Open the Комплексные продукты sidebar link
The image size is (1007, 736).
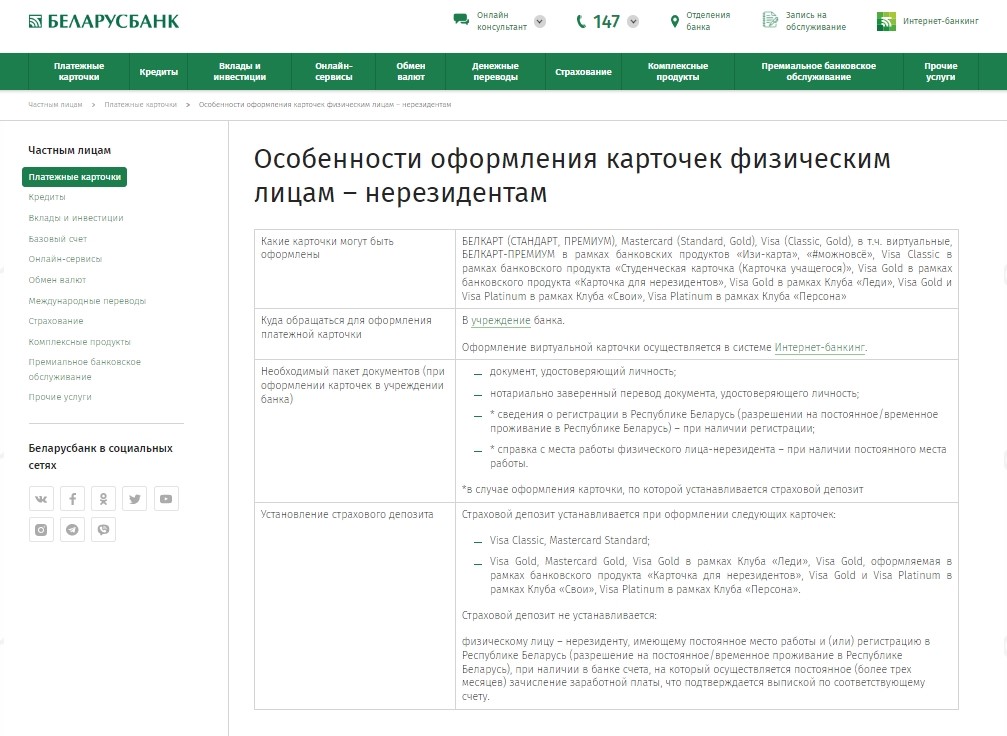point(80,342)
